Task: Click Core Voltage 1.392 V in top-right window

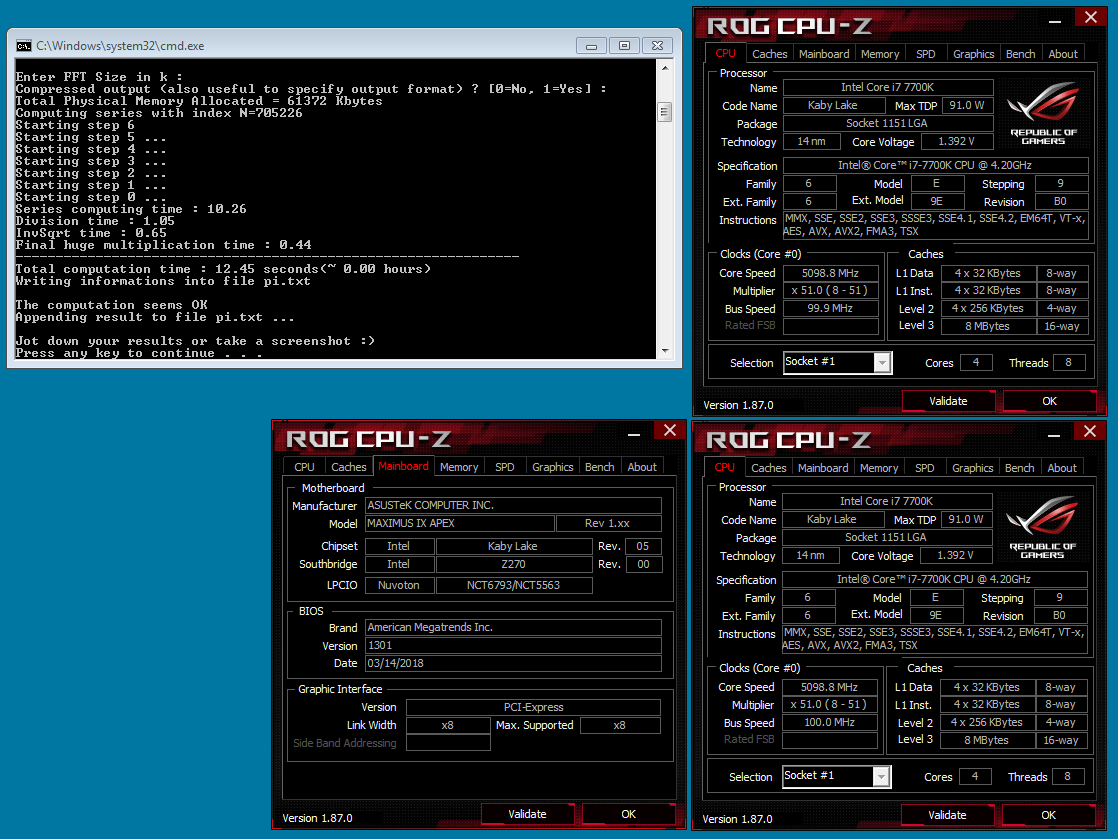Action: tap(957, 142)
